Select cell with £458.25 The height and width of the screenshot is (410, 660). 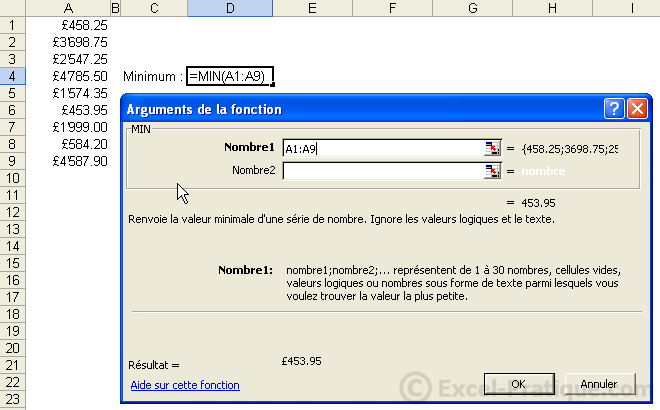tap(68, 25)
